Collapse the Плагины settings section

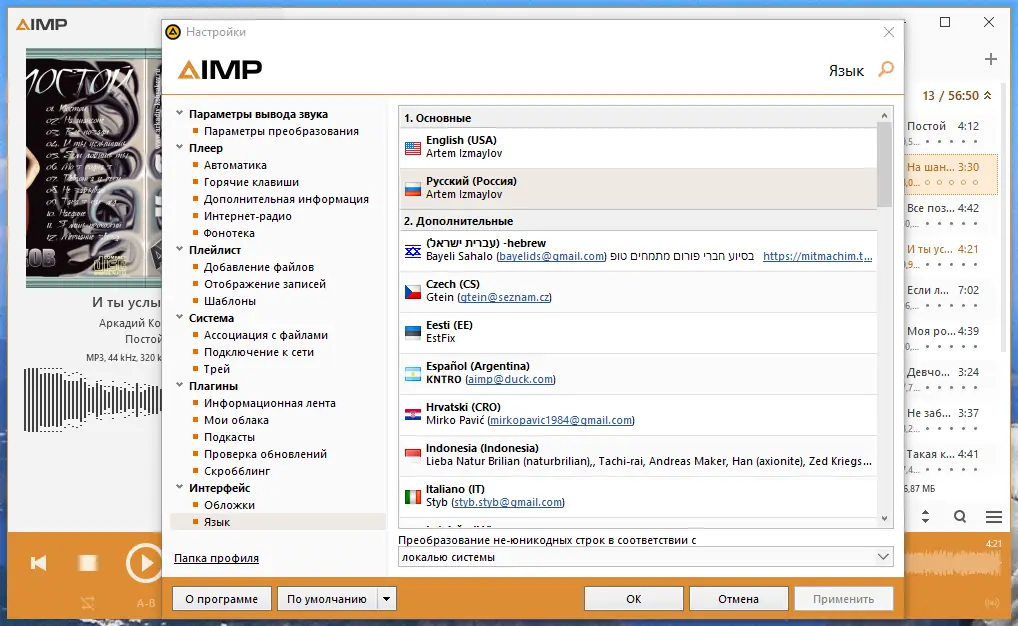click(x=183, y=385)
